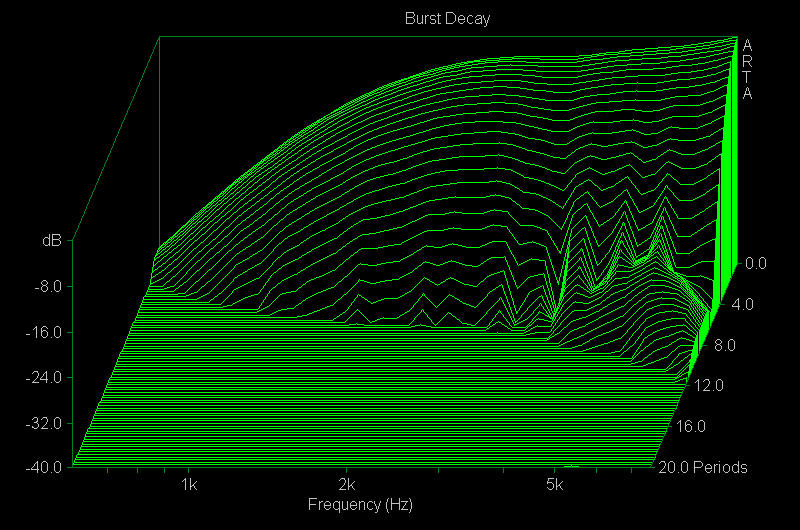
Task: Select the -8.0 dB tick label
Action: pos(48,287)
